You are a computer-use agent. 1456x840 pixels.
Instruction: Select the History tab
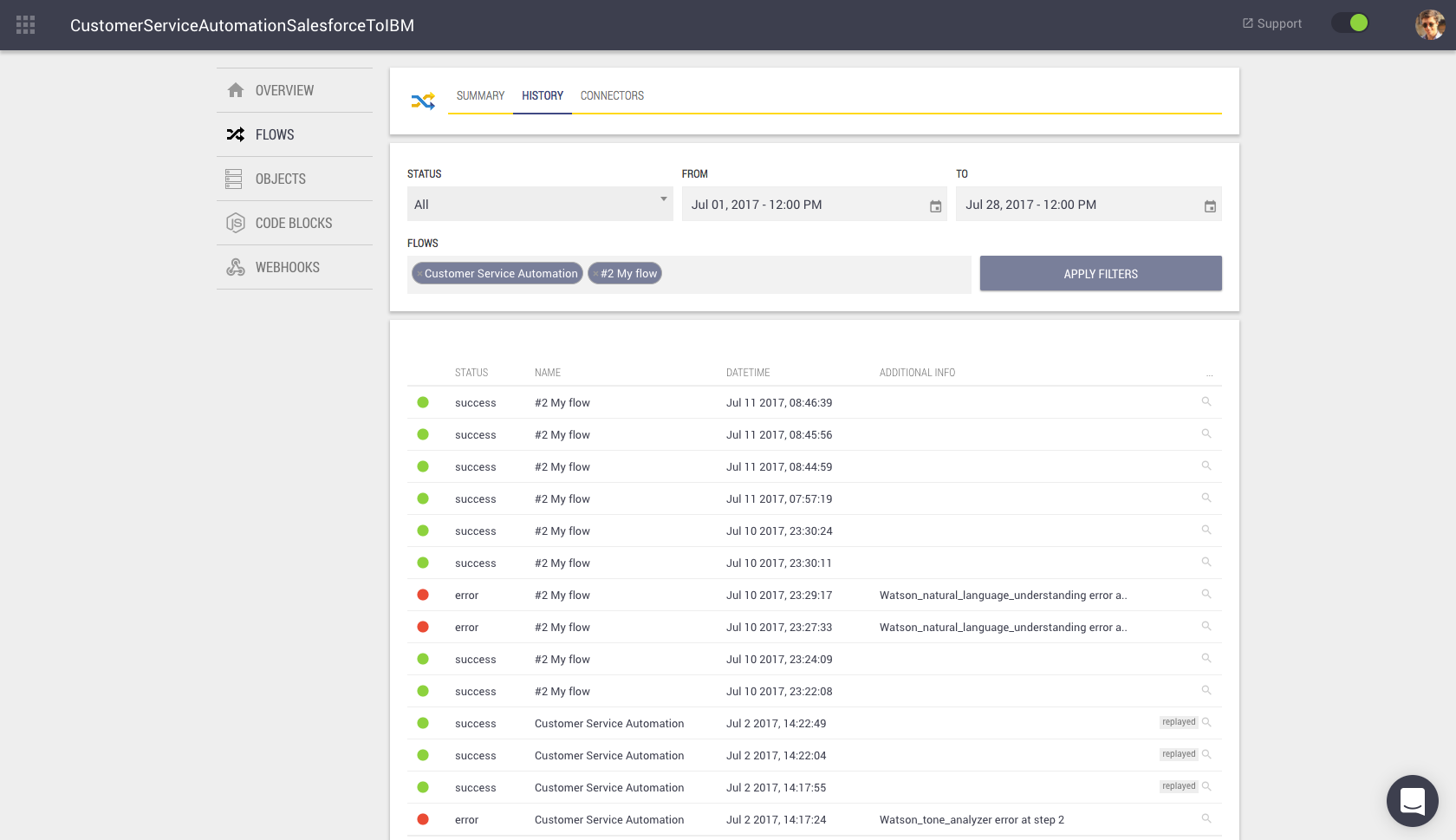(x=543, y=95)
